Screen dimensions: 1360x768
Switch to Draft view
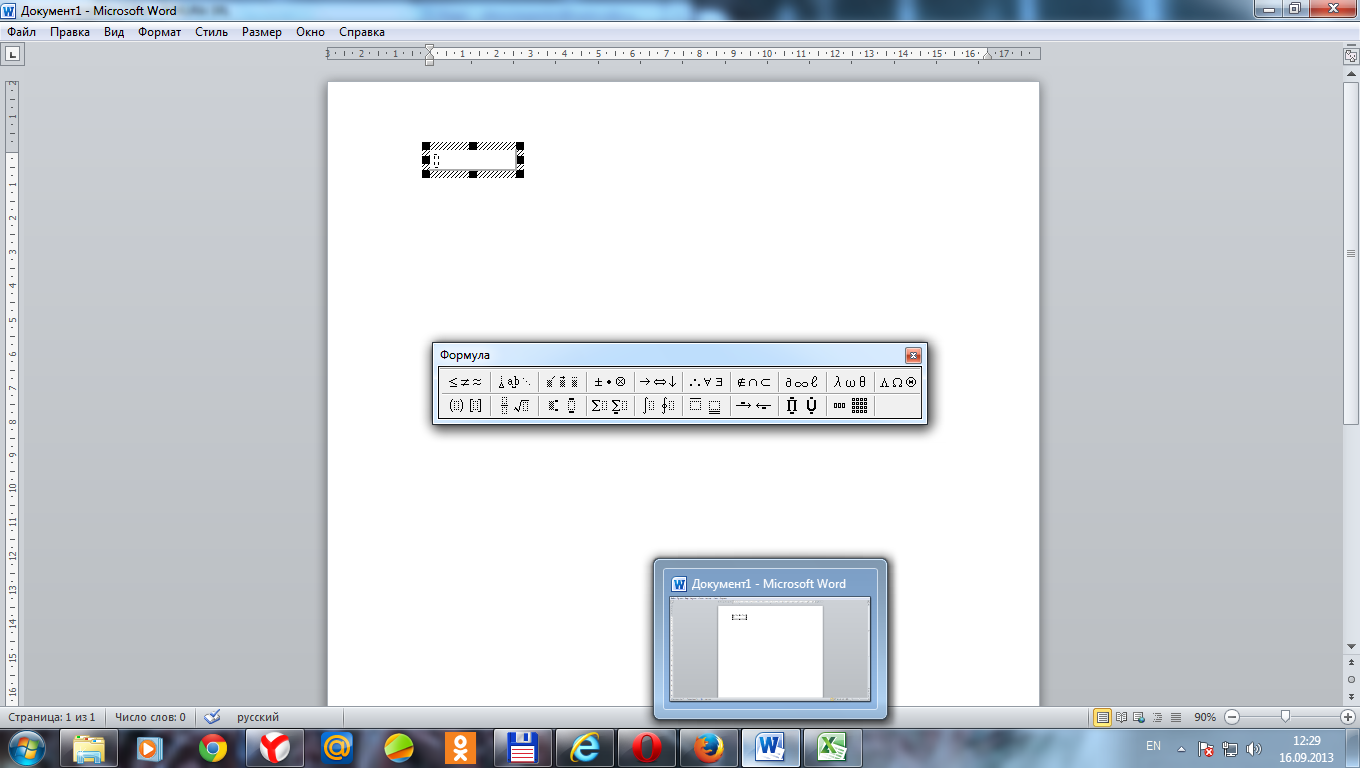pos(1176,717)
